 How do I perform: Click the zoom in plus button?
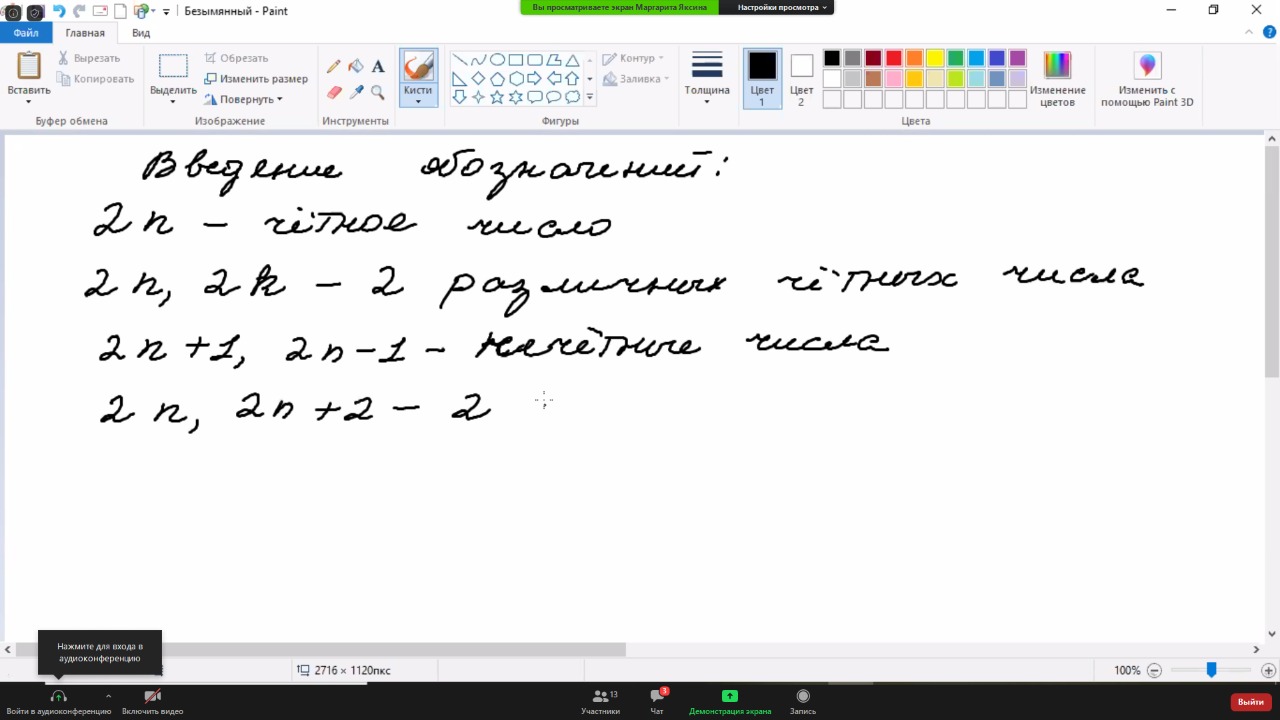[x=1268, y=670]
